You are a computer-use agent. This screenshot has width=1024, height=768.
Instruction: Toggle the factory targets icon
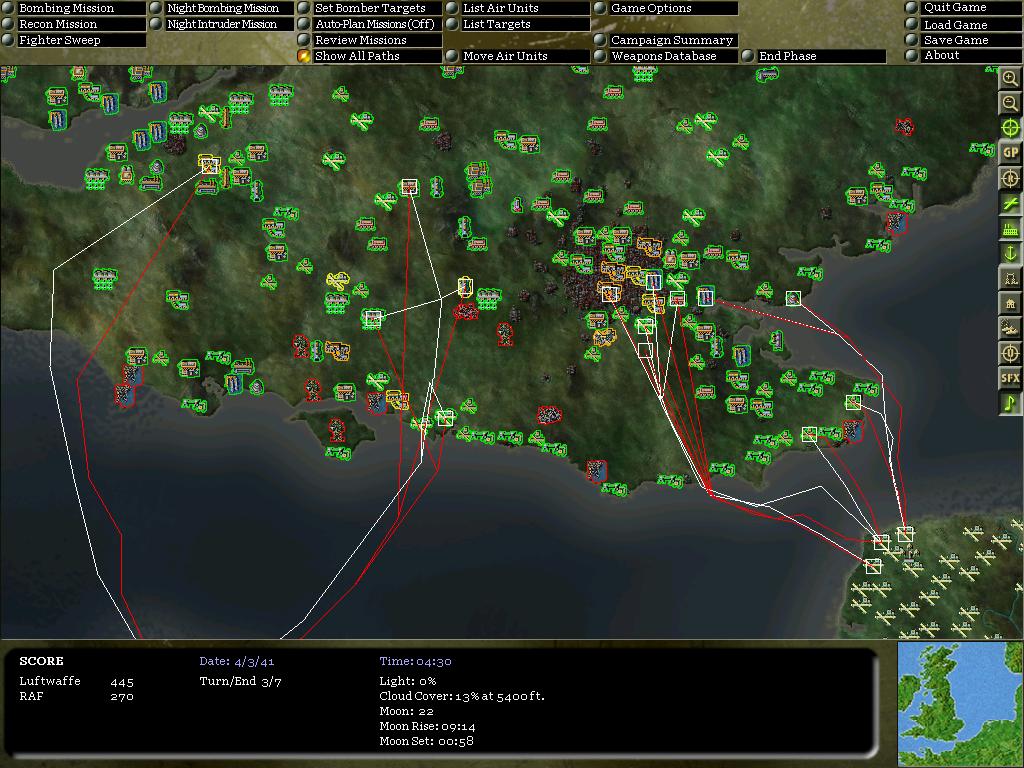tap(1010, 228)
